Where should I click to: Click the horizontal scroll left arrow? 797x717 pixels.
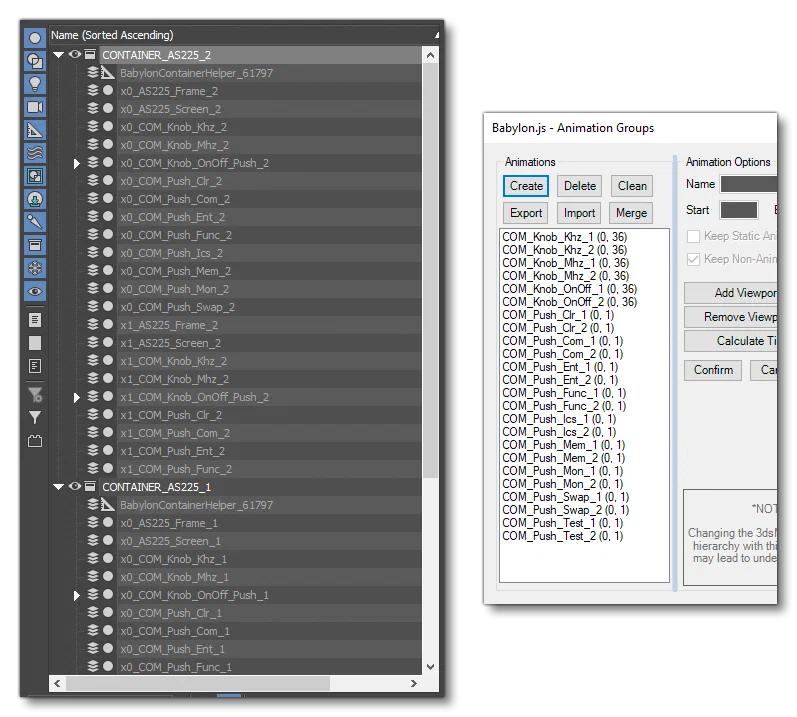(57, 683)
